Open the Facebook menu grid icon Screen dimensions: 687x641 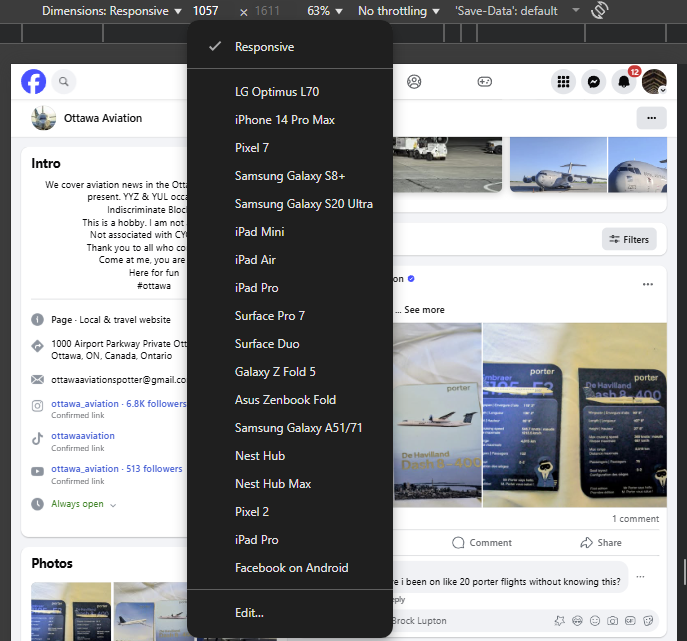563,81
